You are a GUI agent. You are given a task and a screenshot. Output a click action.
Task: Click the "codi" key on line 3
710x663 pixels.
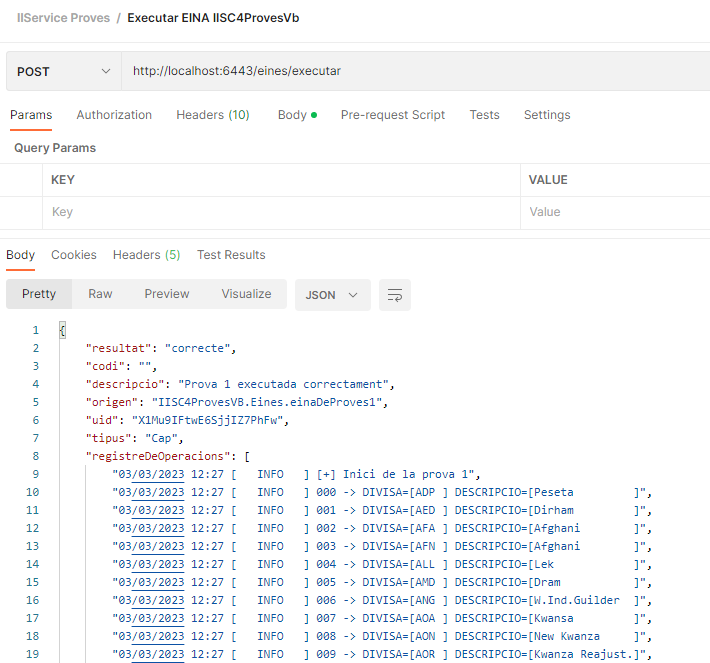coord(105,366)
